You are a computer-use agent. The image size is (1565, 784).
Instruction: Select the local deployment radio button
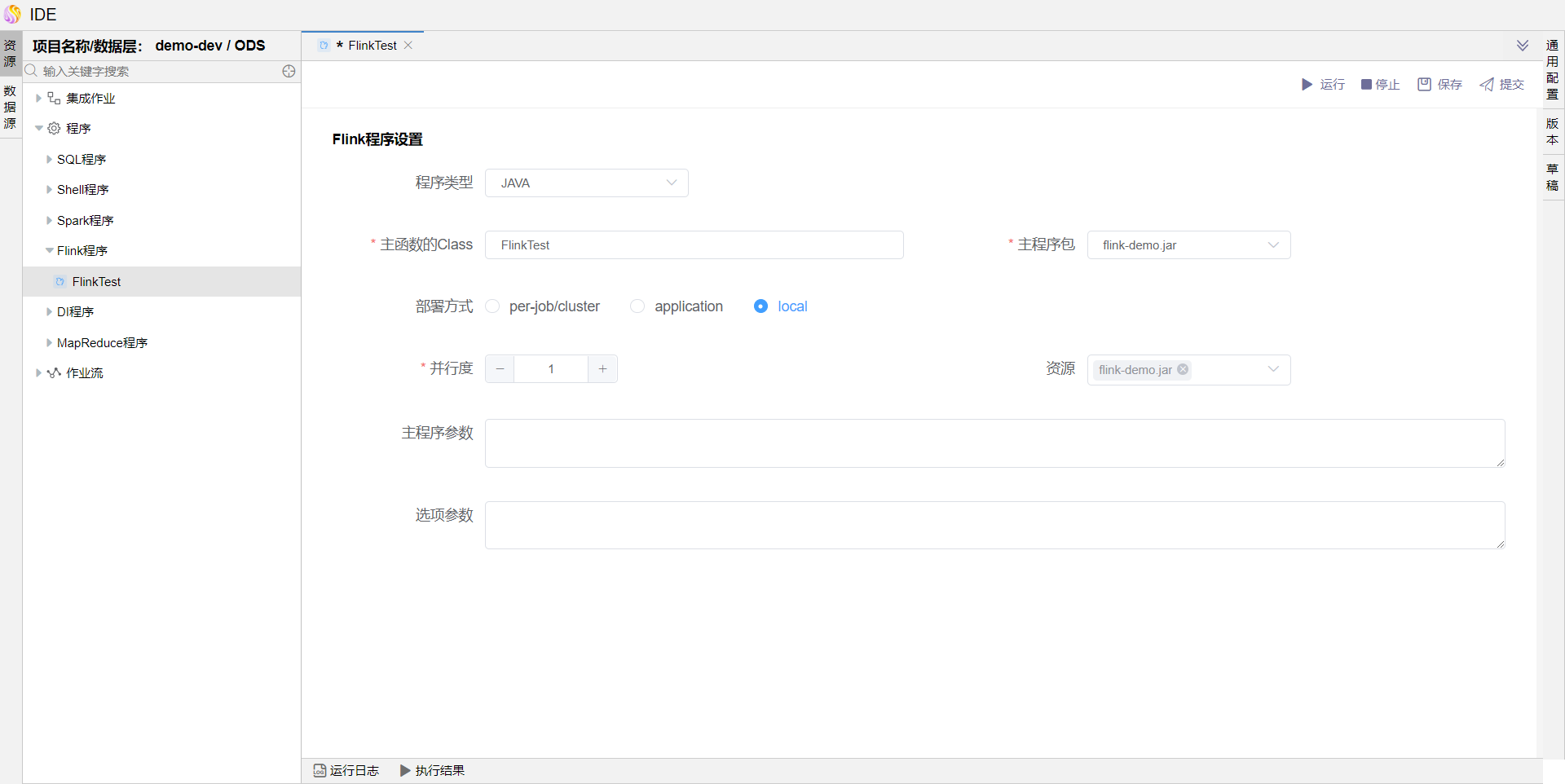760,306
